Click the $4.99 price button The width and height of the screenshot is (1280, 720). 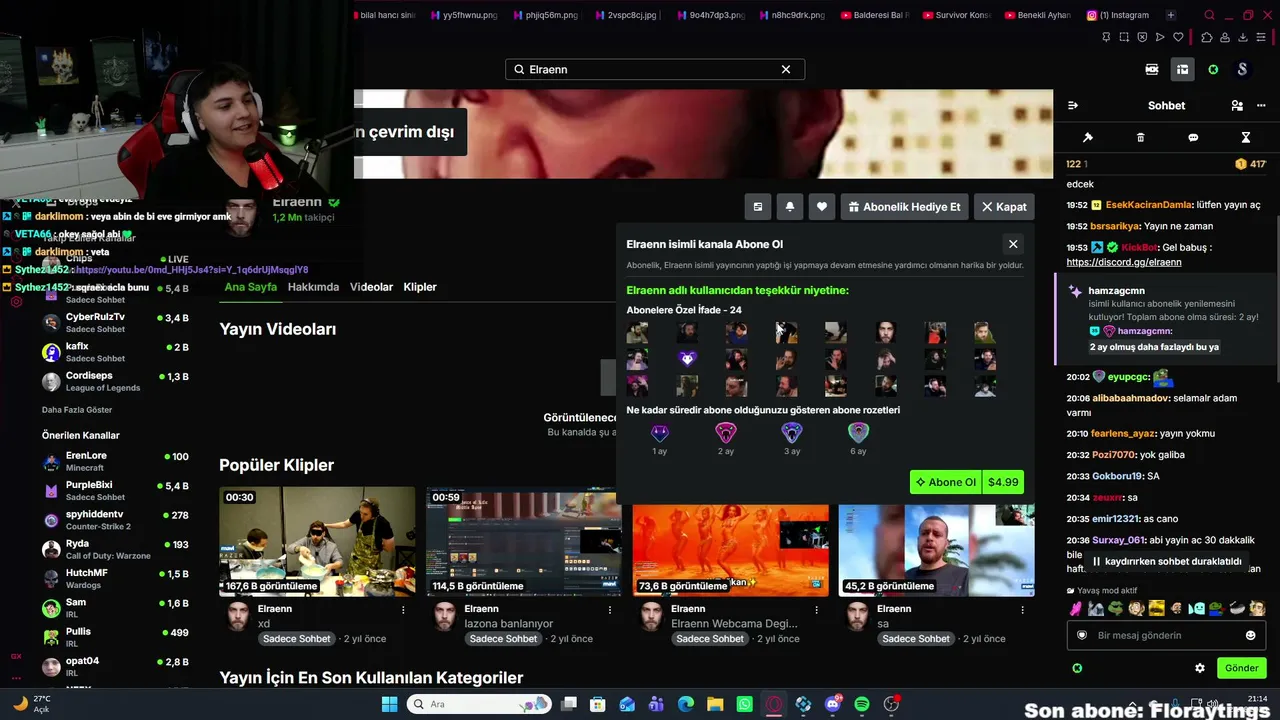[1003, 482]
